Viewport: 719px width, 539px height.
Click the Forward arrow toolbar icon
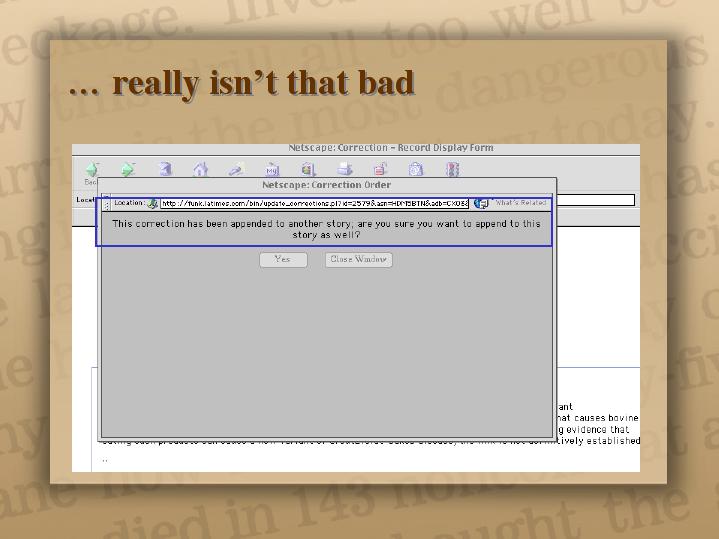coord(127,169)
